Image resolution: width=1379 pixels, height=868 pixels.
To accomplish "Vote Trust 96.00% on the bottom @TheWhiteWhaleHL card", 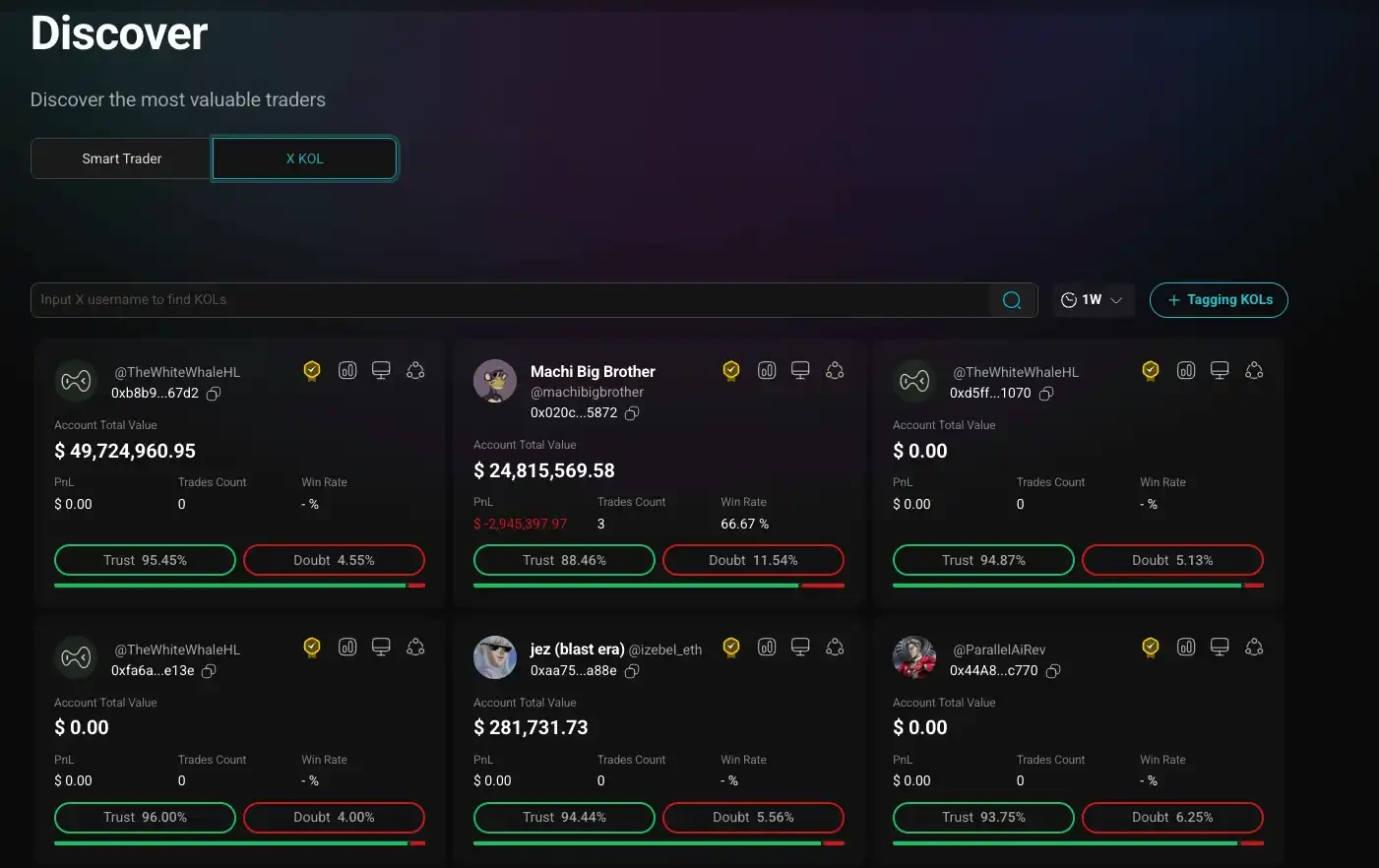I will 145,817.
